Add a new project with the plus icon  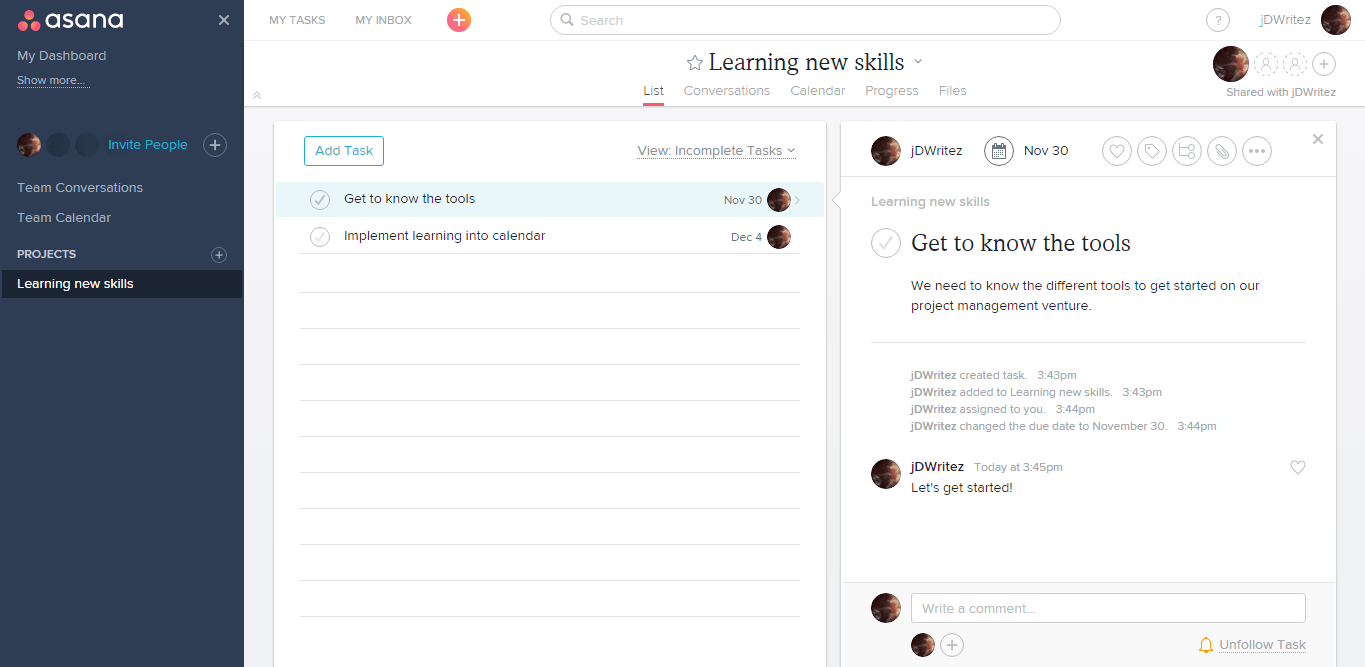point(219,255)
